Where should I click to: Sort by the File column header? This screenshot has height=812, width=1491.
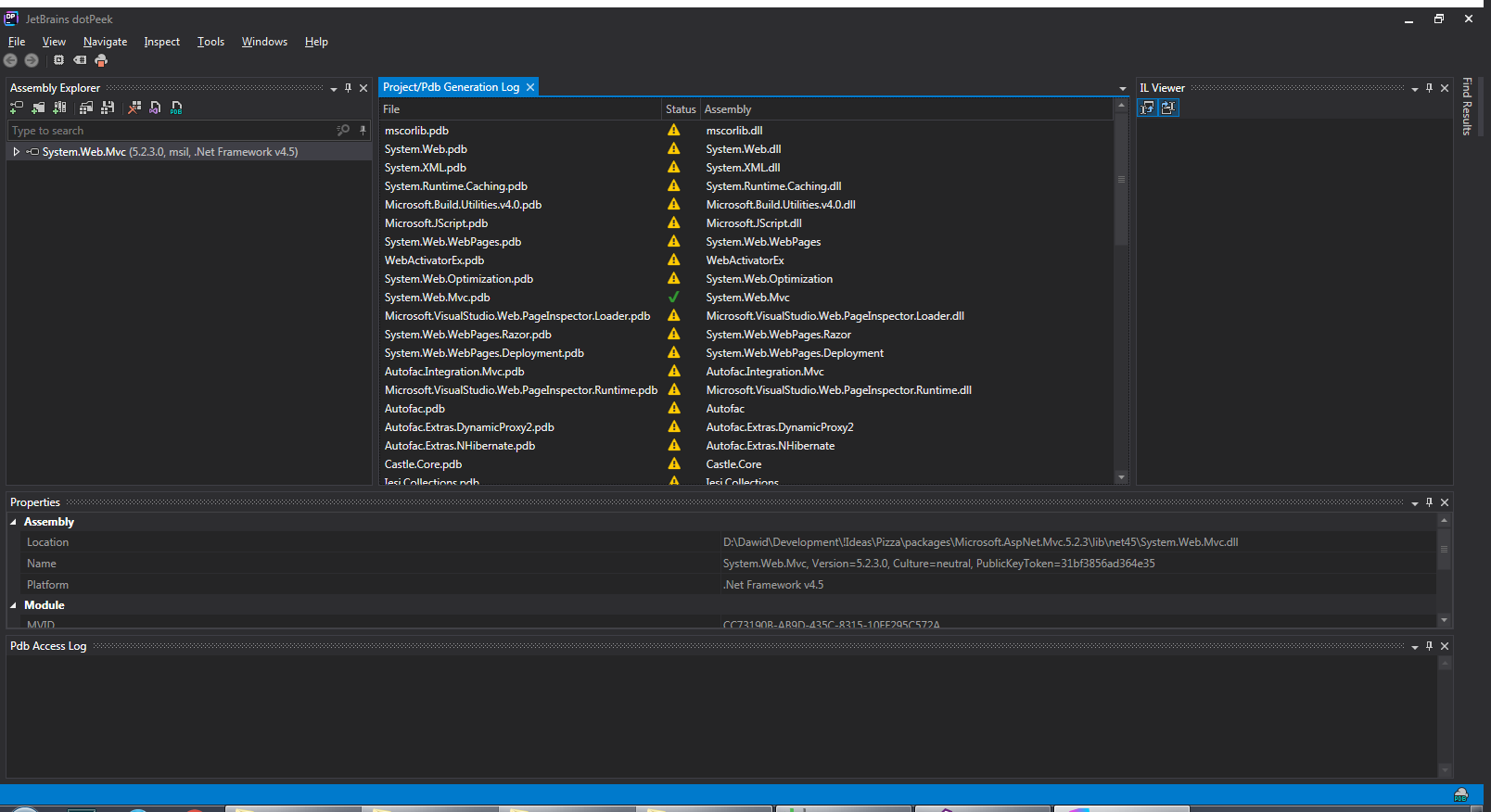click(520, 109)
